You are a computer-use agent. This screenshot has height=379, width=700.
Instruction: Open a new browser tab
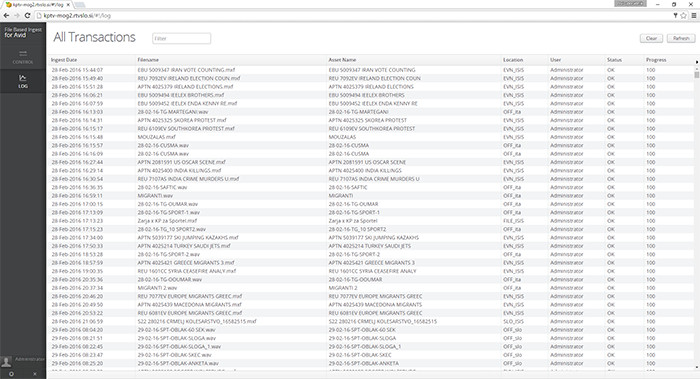[x=79, y=4]
